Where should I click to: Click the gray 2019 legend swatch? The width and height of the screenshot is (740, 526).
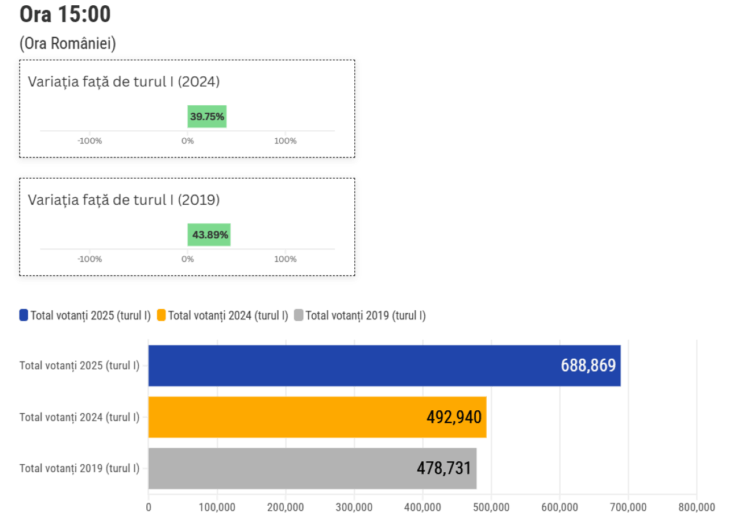click(299, 315)
